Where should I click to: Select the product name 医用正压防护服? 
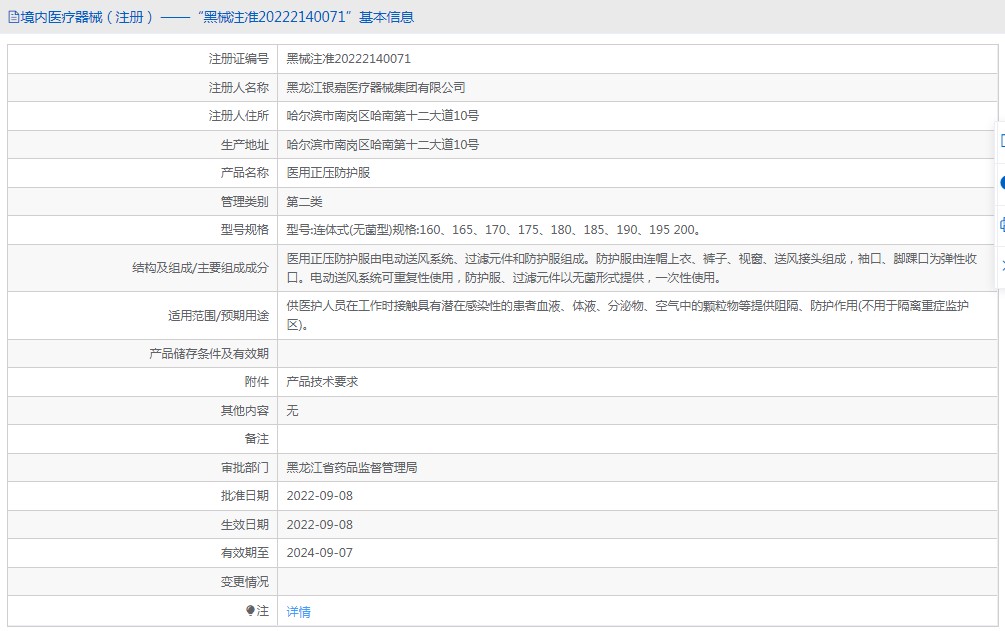[x=328, y=173]
